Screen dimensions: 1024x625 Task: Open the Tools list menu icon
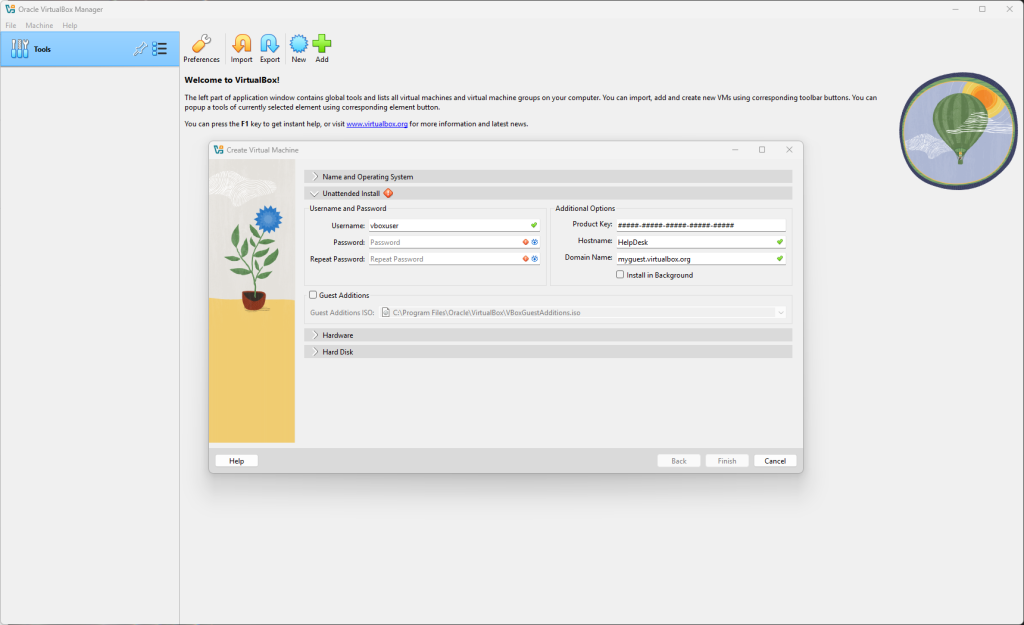point(160,48)
